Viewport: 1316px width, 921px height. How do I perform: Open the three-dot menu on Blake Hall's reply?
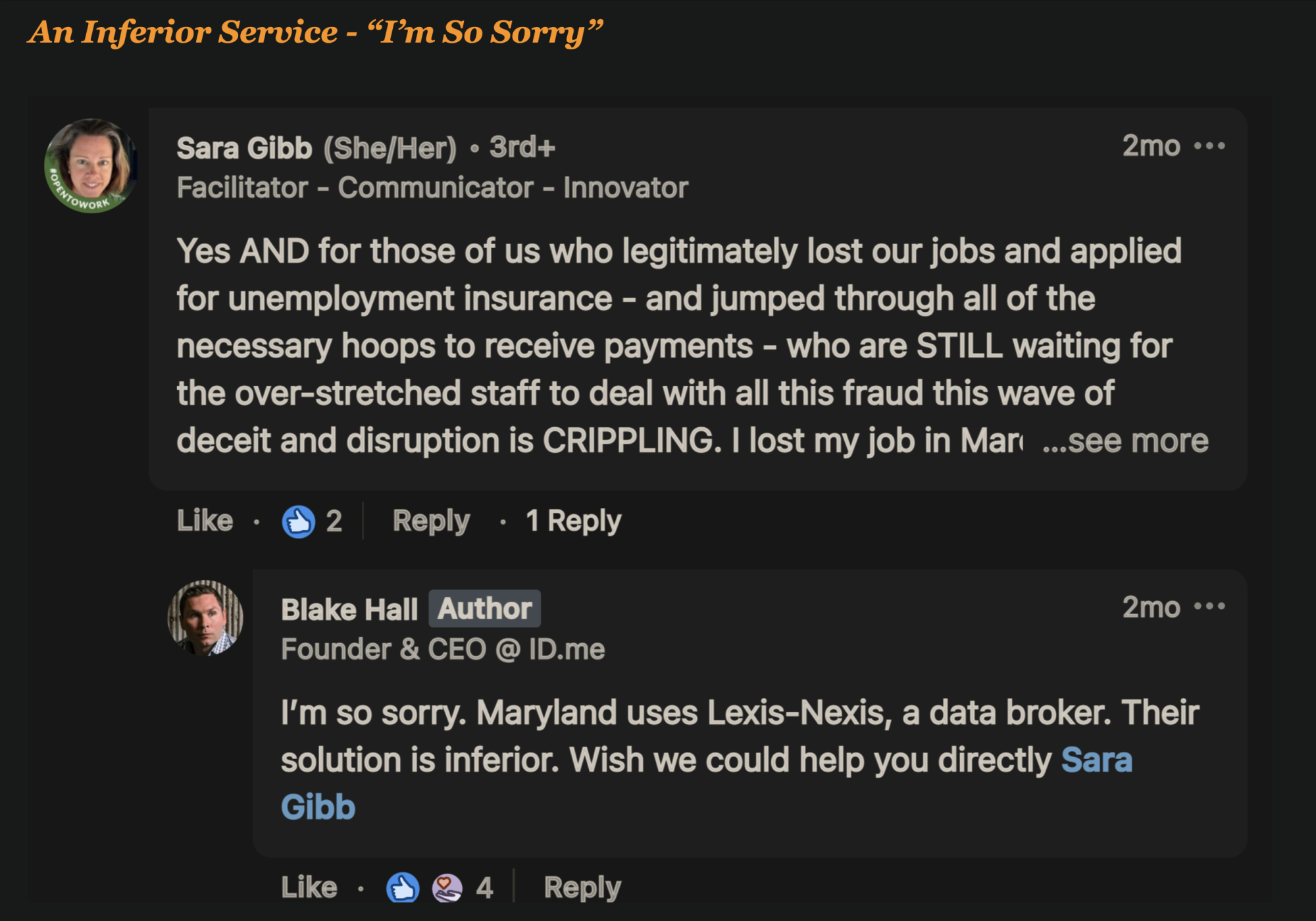(x=1209, y=606)
